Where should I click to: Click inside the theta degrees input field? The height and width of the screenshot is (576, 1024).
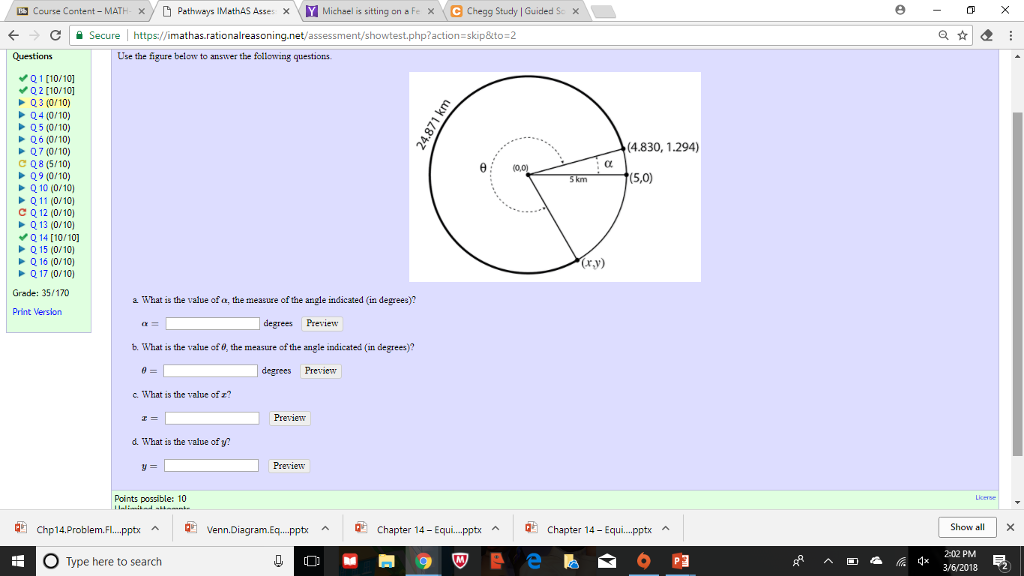211,370
